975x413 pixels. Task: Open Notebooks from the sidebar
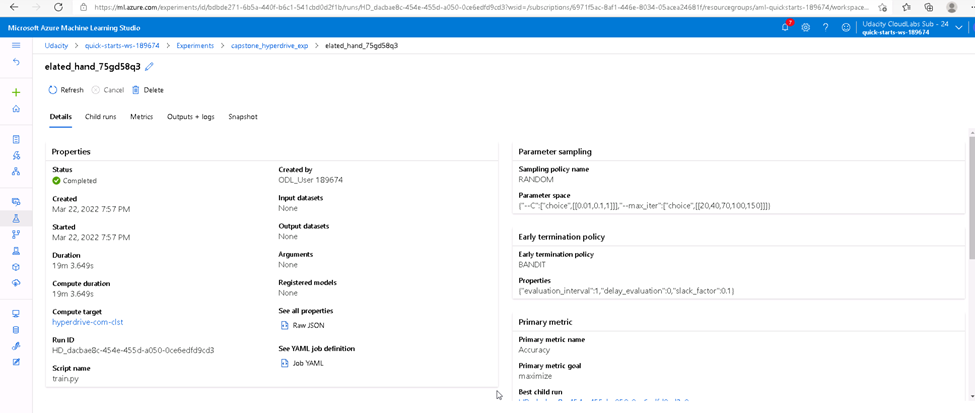[x=16, y=139]
